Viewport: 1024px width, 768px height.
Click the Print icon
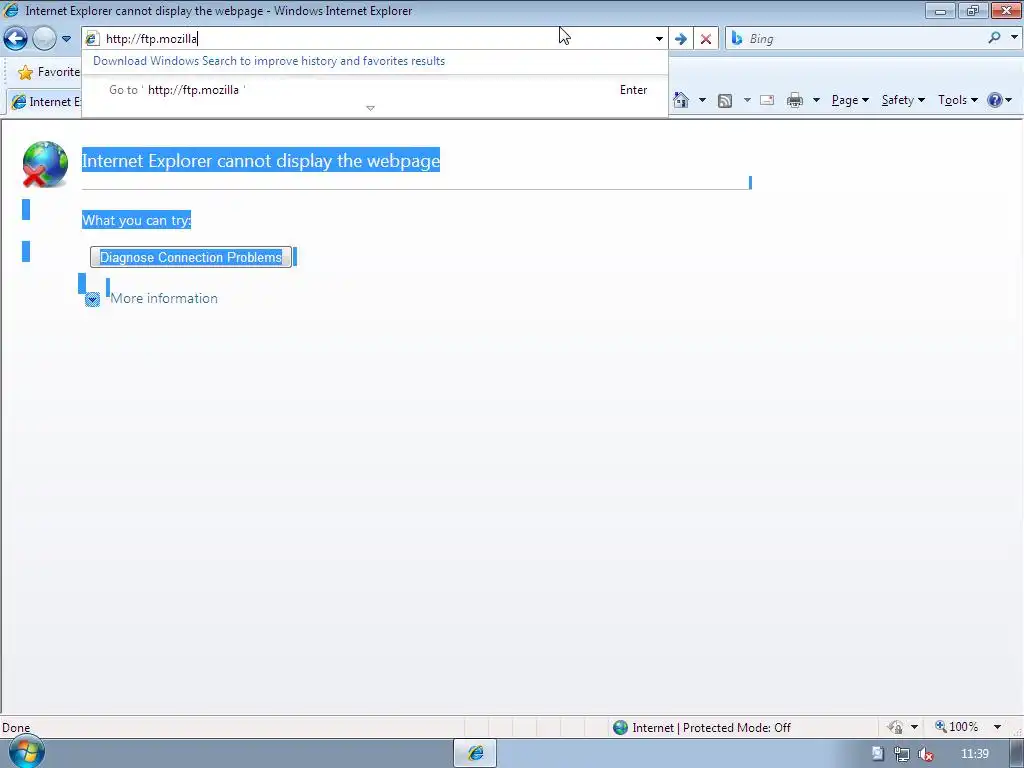click(795, 100)
